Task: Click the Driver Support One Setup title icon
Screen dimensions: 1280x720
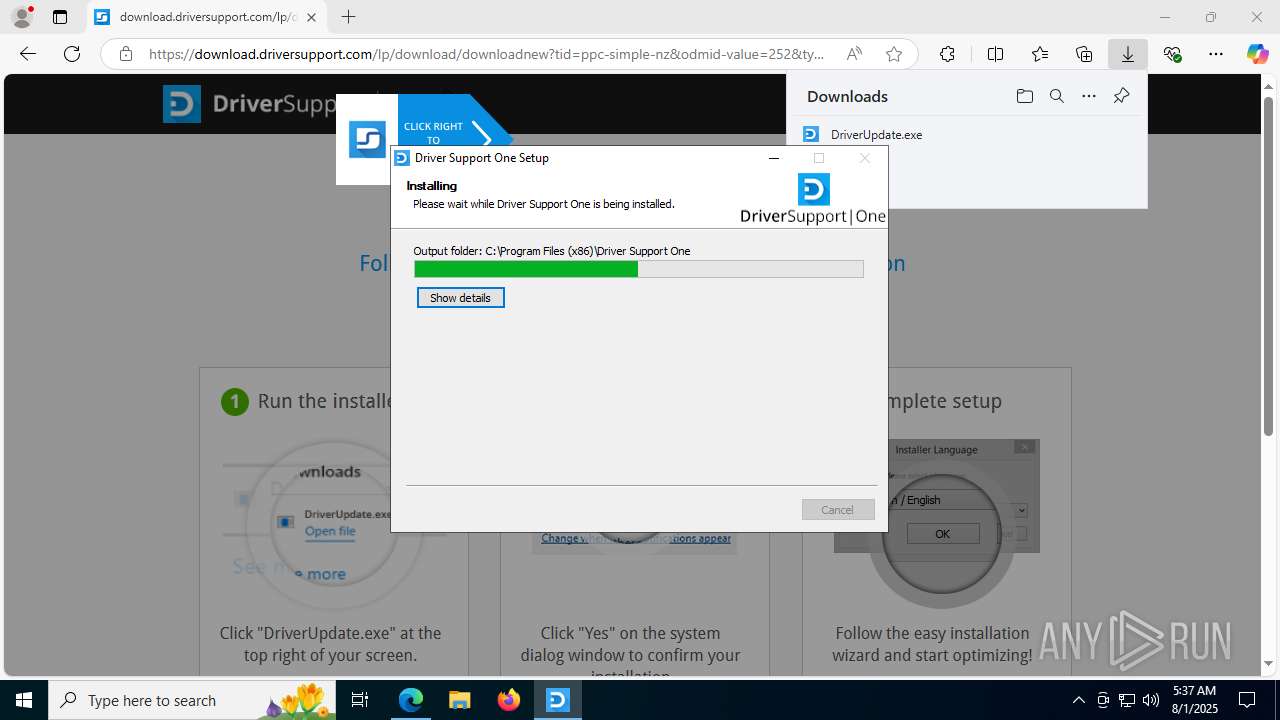Action: click(402, 158)
